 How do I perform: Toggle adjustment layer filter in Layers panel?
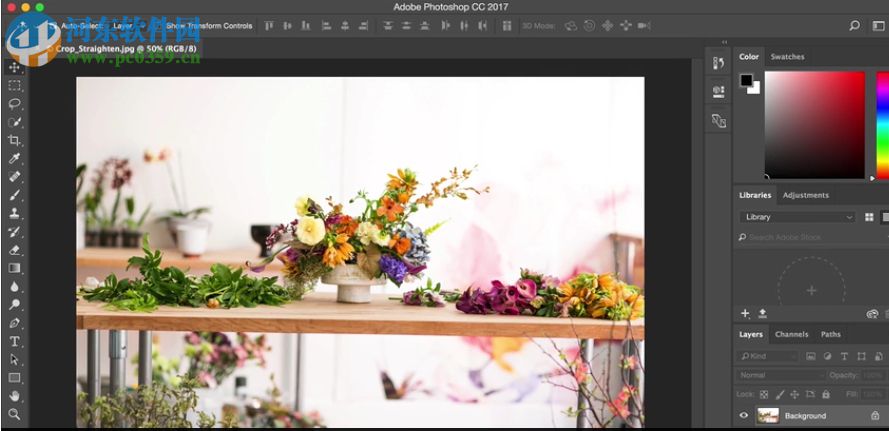(827, 356)
